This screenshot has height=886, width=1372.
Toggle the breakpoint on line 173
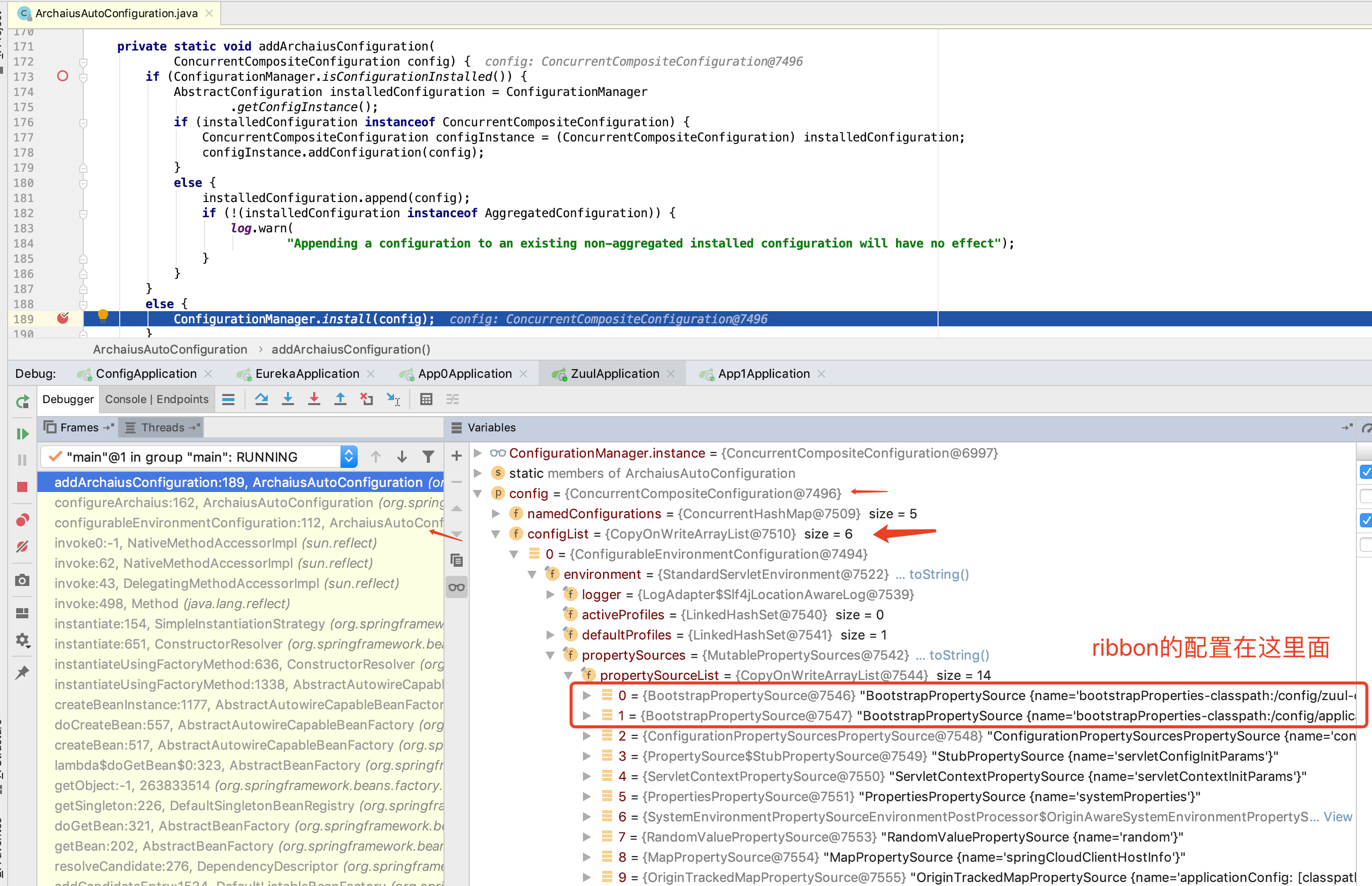point(63,76)
